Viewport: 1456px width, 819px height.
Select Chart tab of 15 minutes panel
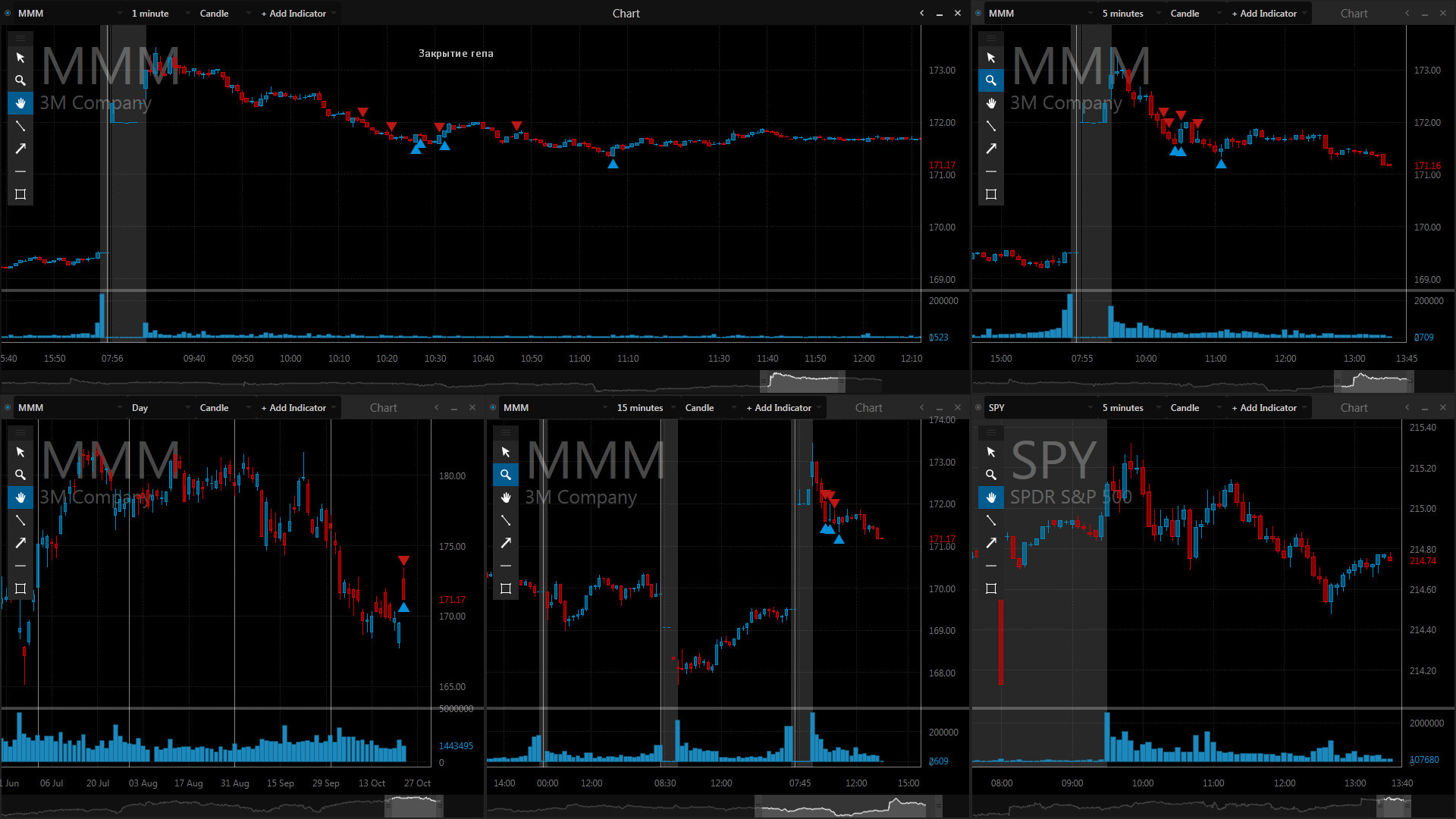868,407
